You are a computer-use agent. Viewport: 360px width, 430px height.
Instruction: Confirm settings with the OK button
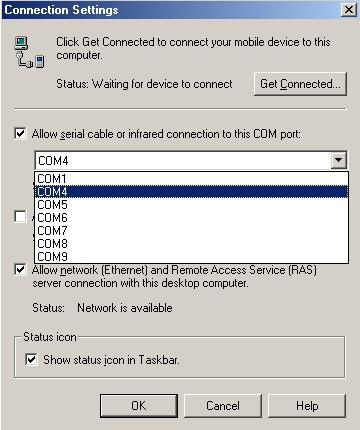[139, 406]
